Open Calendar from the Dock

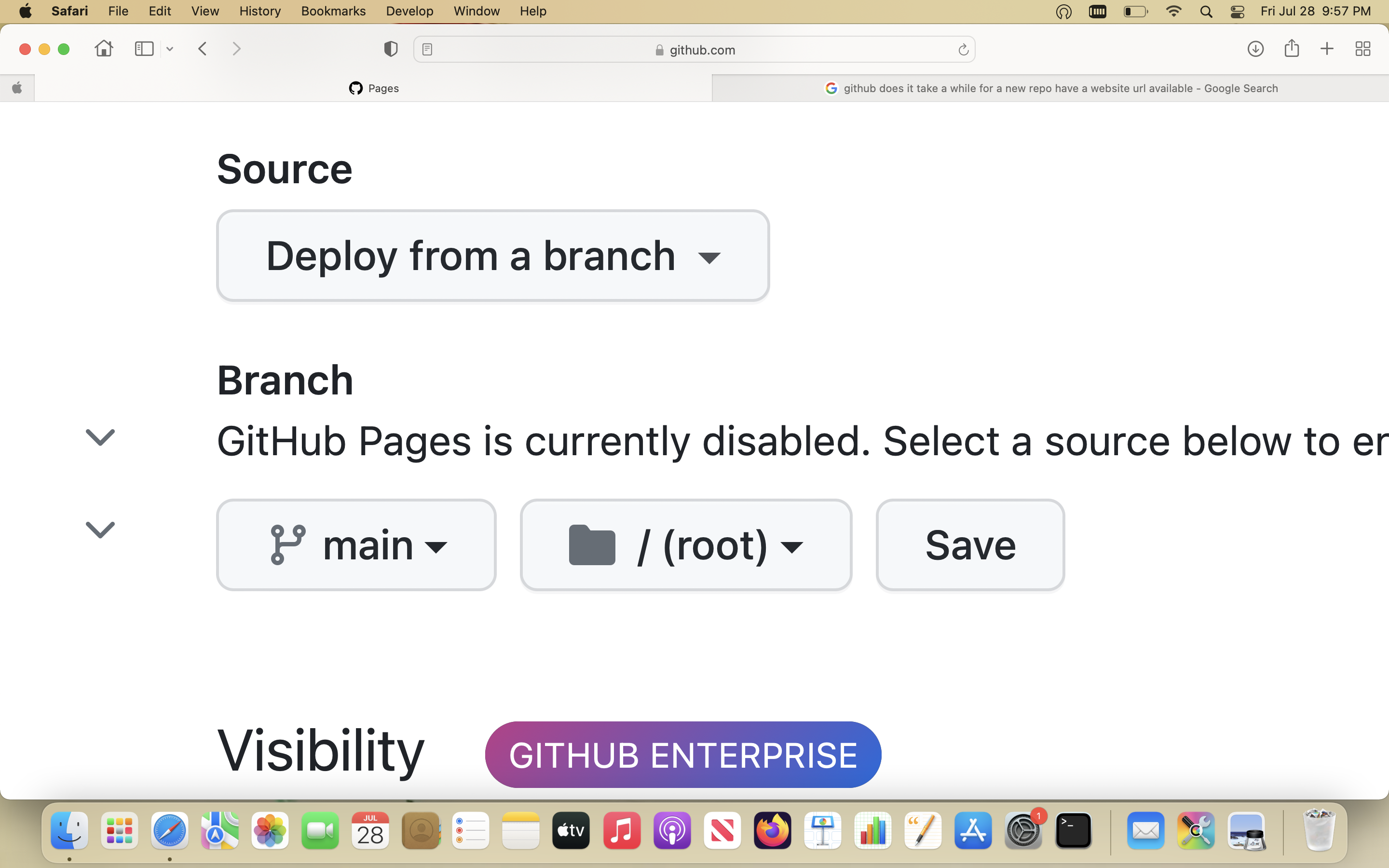point(370,830)
